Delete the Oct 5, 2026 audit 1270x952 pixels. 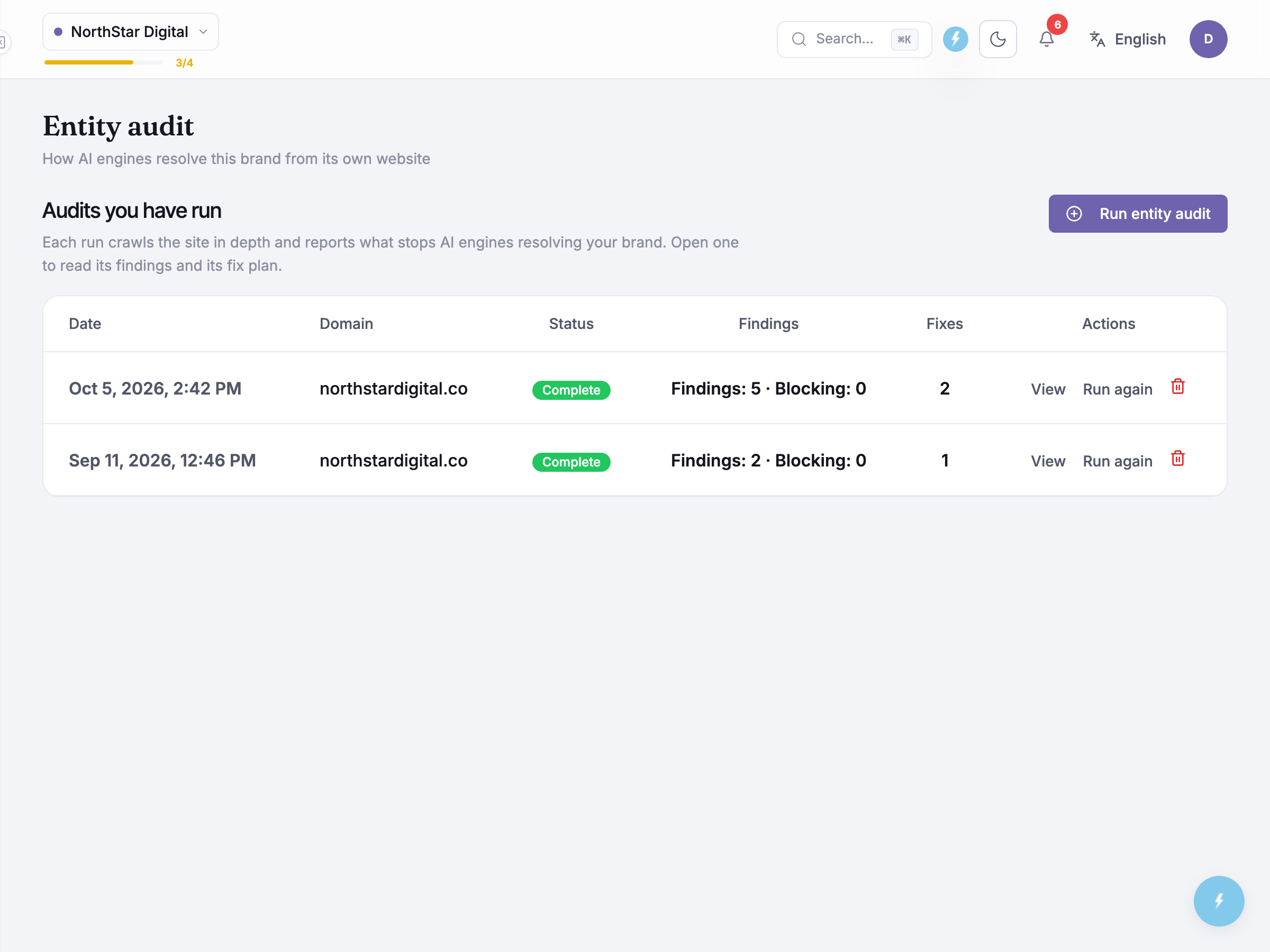(1177, 387)
